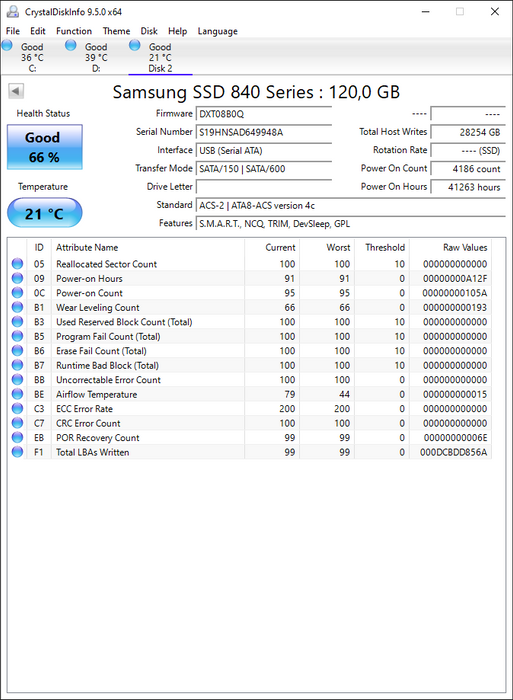Click the Samsung SSD 840 Series title
The height and width of the screenshot is (700, 513).
tap(256, 92)
